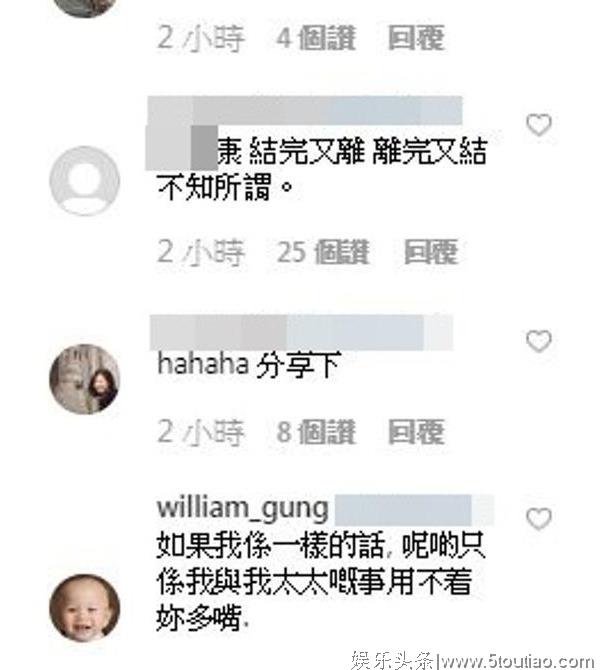Open the default gray avatar profile
Screen dimensions: 602x670
coord(85,180)
